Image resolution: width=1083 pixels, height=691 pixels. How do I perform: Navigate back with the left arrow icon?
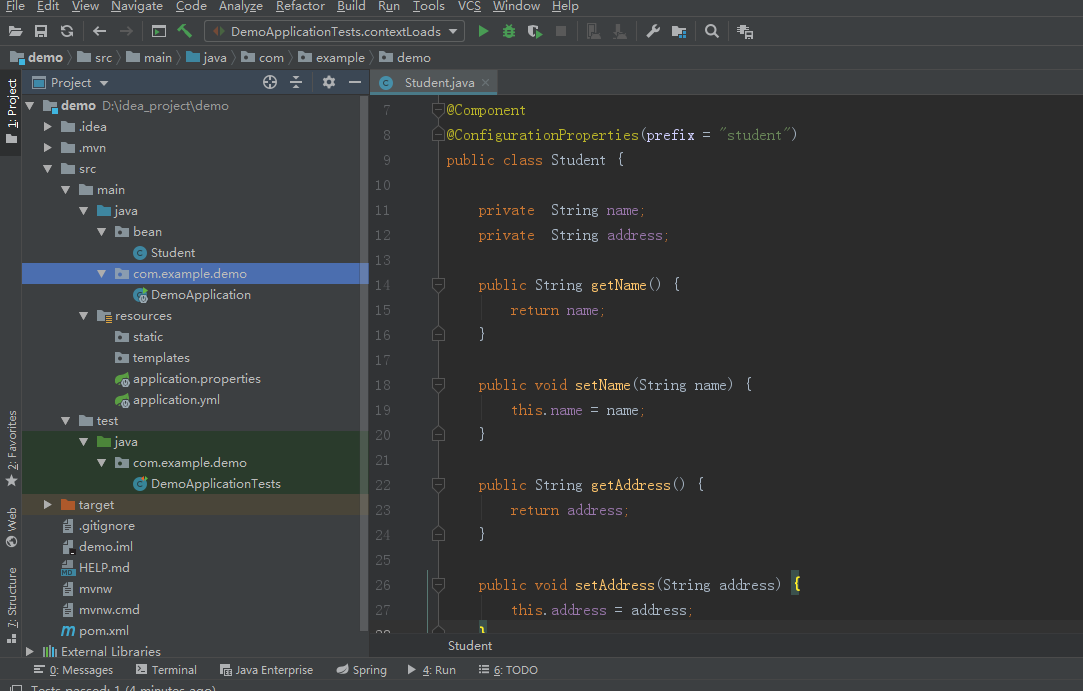(99, 31)
